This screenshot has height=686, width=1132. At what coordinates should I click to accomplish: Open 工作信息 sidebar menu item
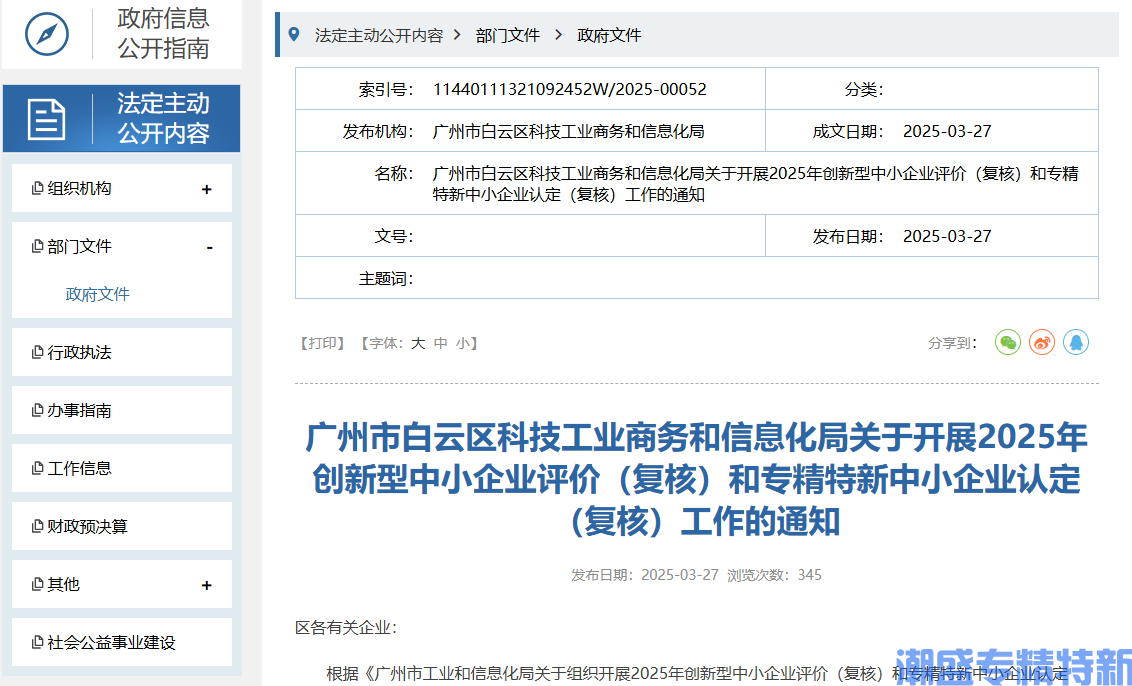pyautogui.click(x=79, y=469)
